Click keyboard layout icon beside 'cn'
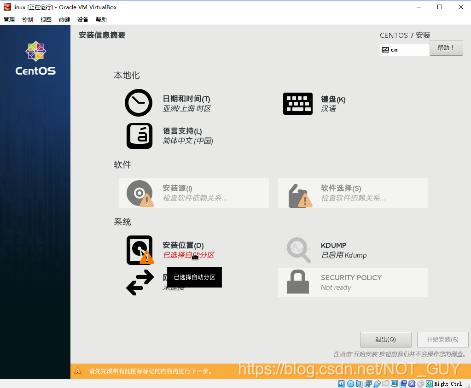This screenshot has height=388, width=471. [x=385, y=50]
